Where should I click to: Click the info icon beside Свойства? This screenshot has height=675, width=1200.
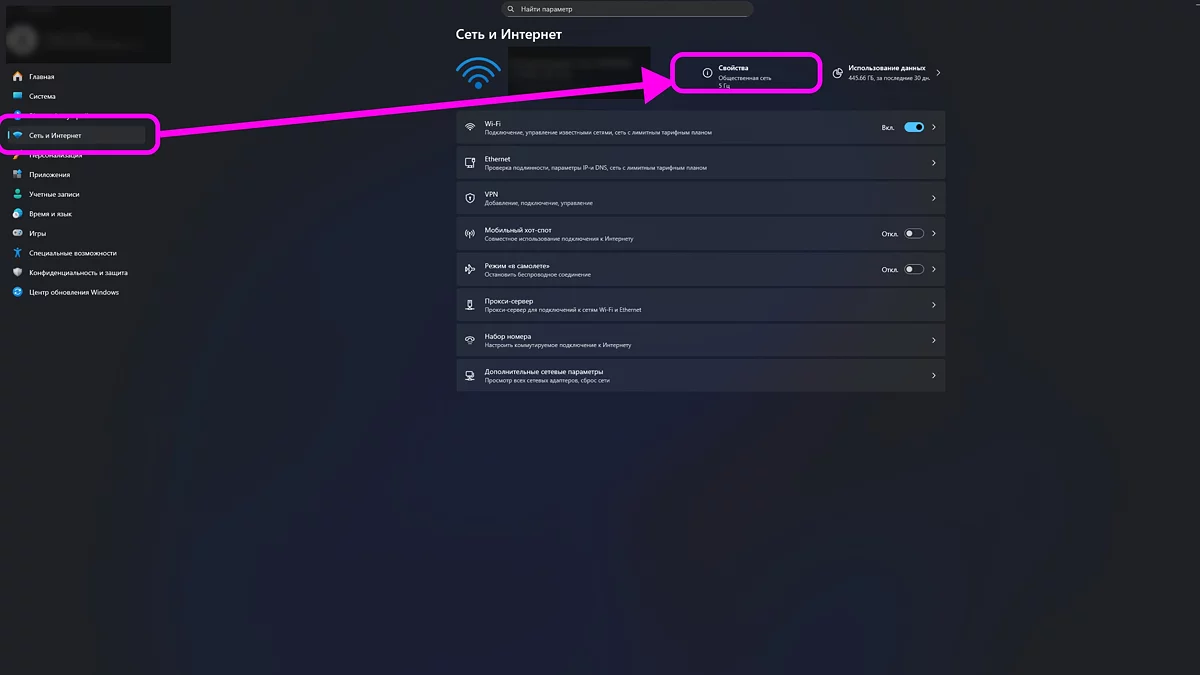[x=707, y=73]
